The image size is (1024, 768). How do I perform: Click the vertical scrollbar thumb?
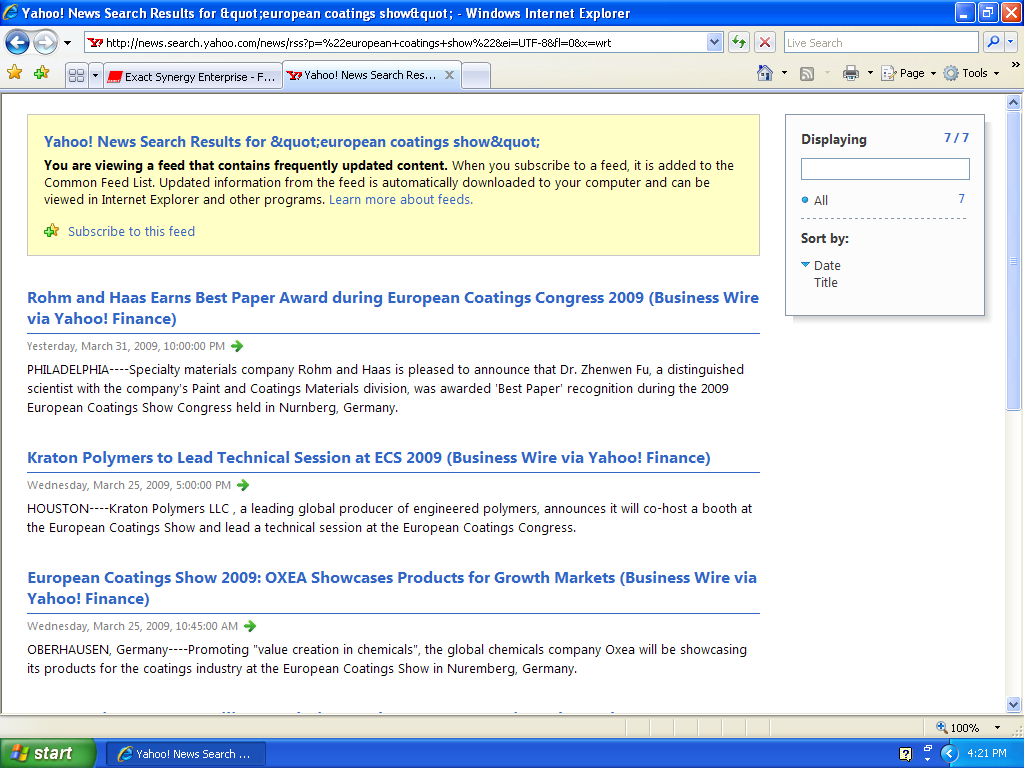click(1013, 261)
